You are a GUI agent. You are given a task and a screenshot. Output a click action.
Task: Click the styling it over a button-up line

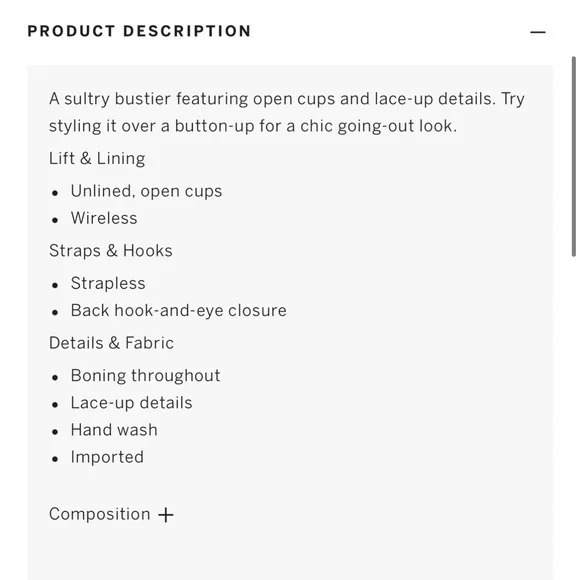click(253, 126)
